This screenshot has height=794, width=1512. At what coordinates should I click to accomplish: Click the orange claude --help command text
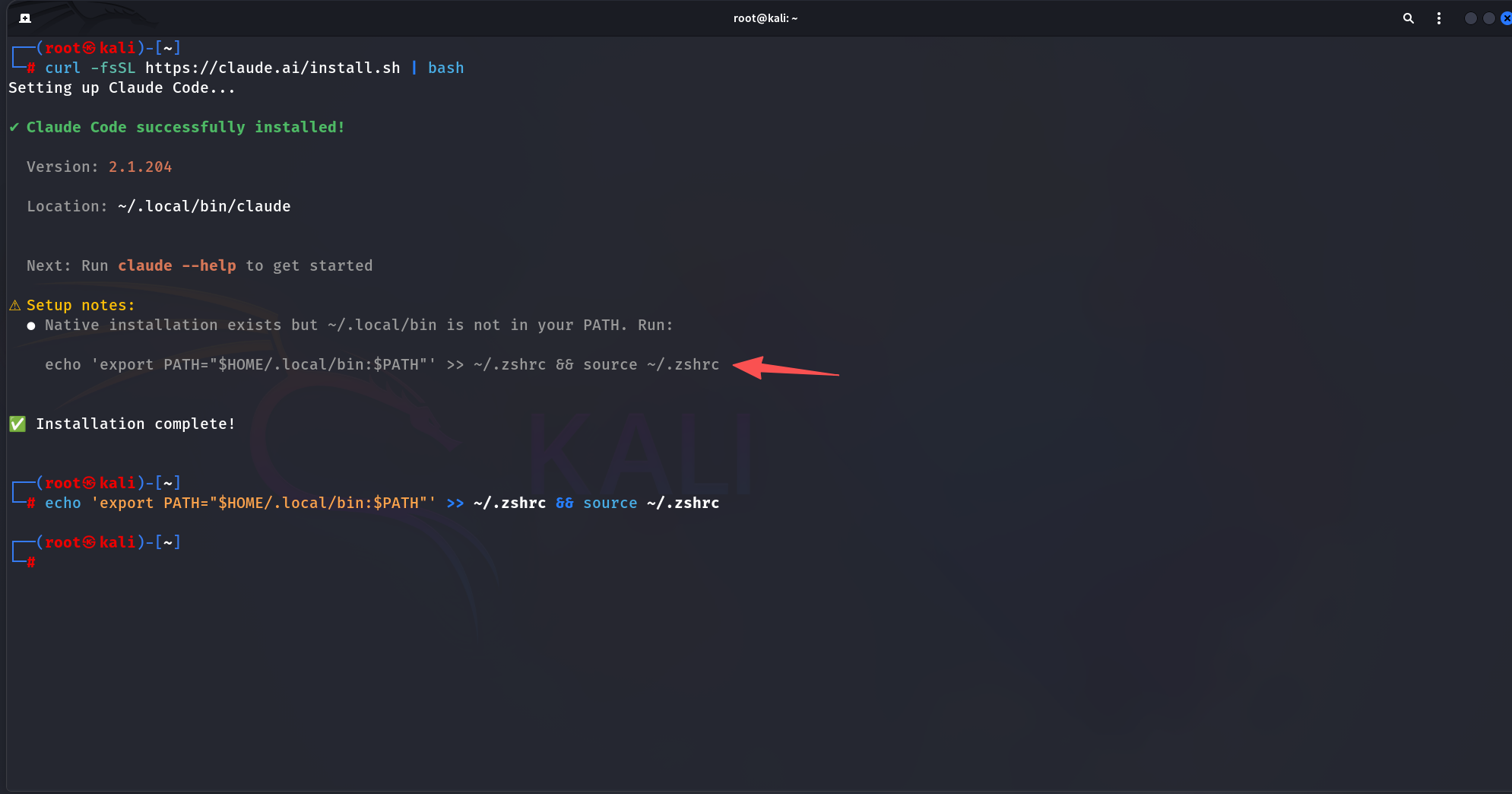tap(177, 265)
